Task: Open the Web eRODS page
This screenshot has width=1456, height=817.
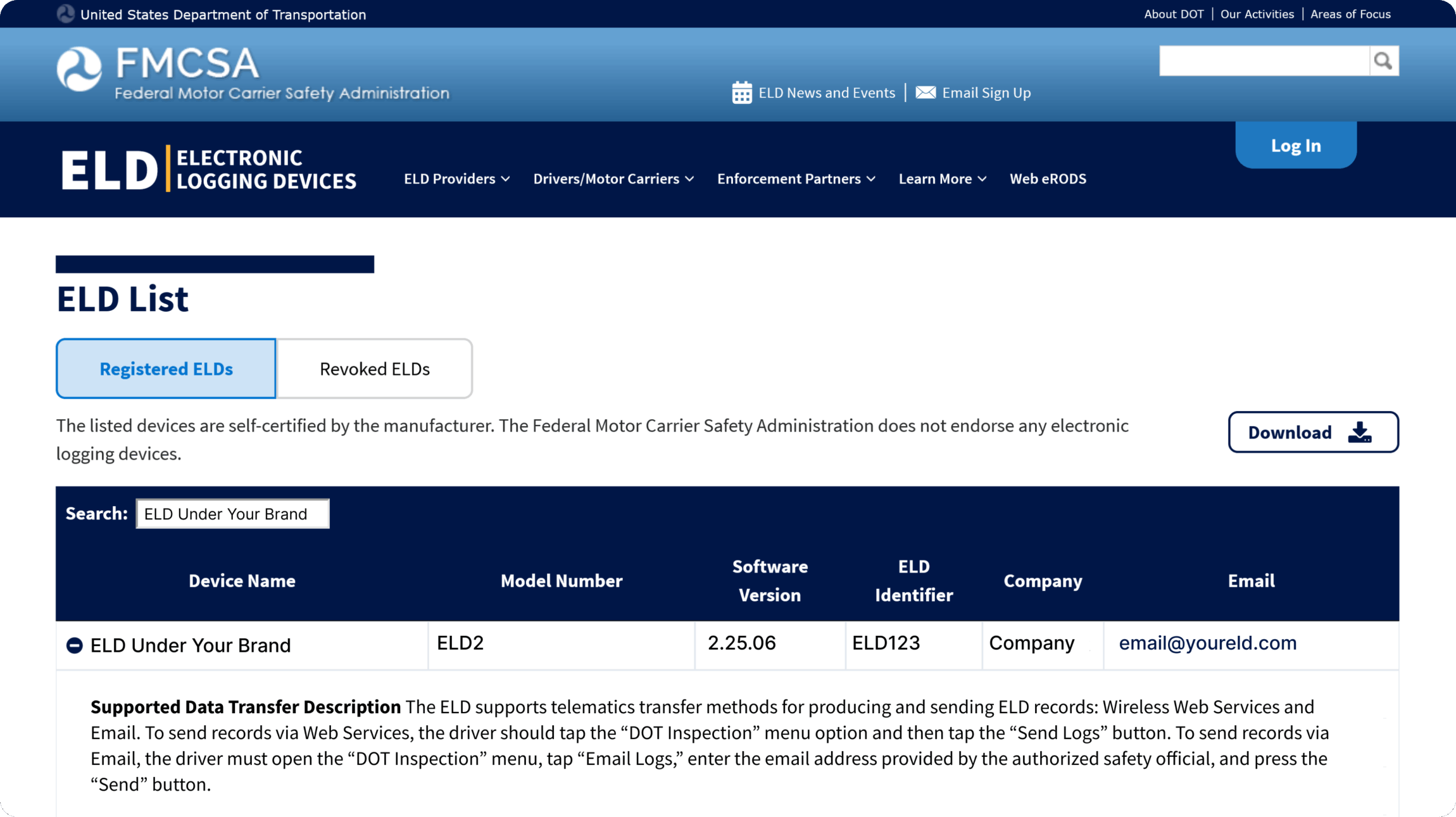Action: click(x=1048, y=179)
